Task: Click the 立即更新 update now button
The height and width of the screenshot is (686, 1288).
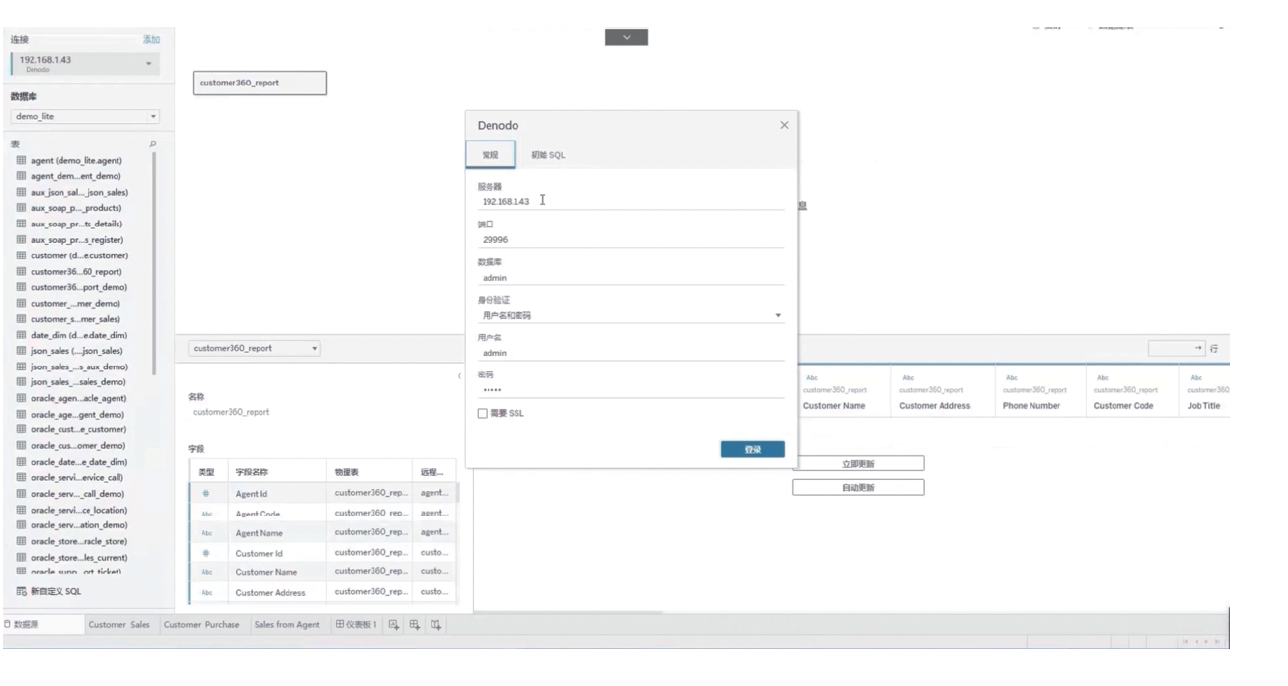Action: 858,464
